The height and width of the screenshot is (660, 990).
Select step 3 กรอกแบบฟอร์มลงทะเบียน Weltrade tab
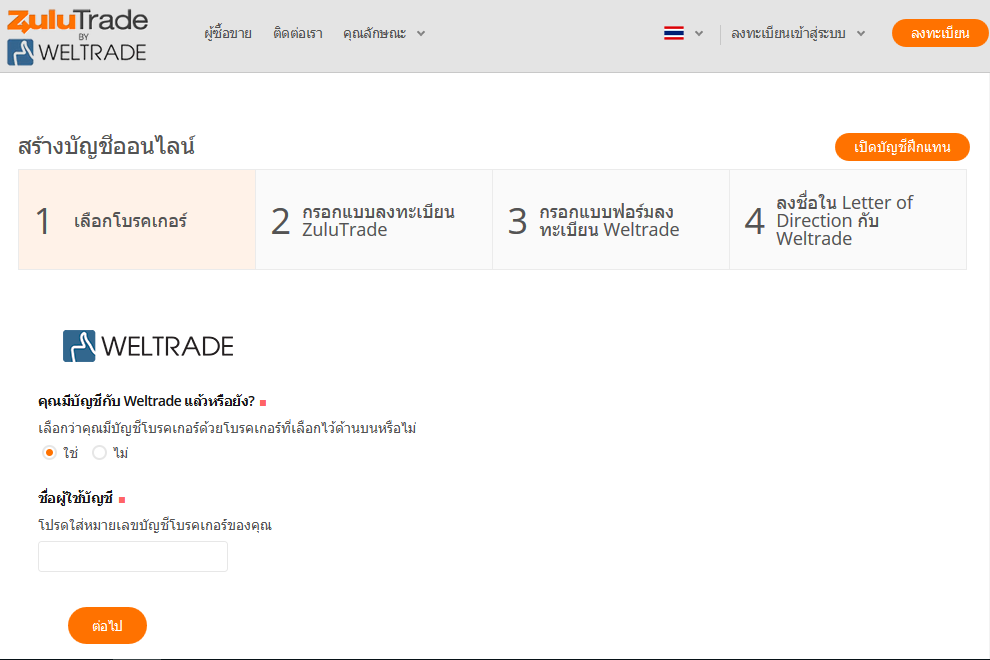point(611,220)
